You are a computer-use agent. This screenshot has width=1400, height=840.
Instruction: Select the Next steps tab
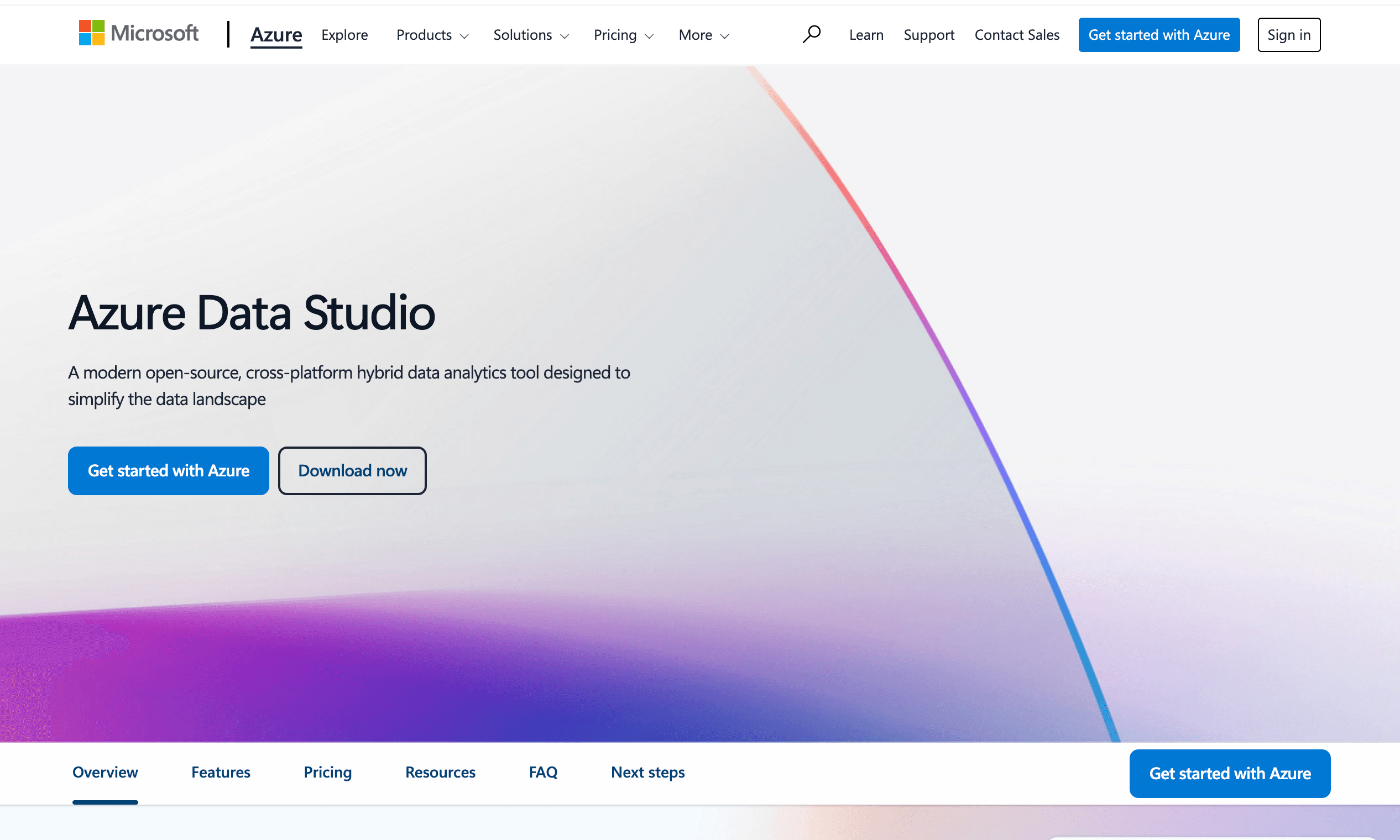(x=647, y=772)
